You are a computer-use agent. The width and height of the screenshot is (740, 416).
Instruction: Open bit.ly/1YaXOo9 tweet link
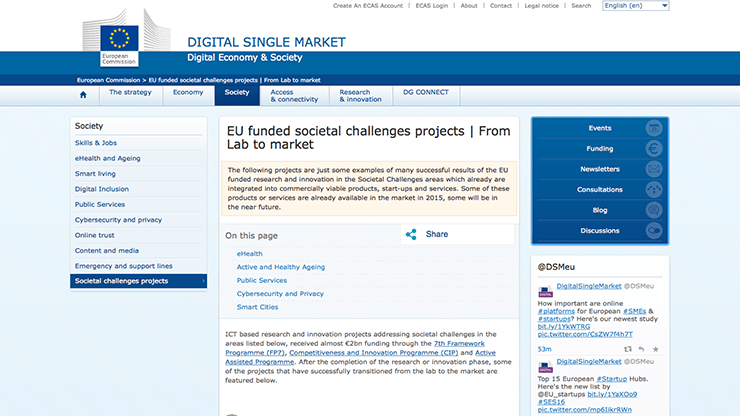click(612, 394)
